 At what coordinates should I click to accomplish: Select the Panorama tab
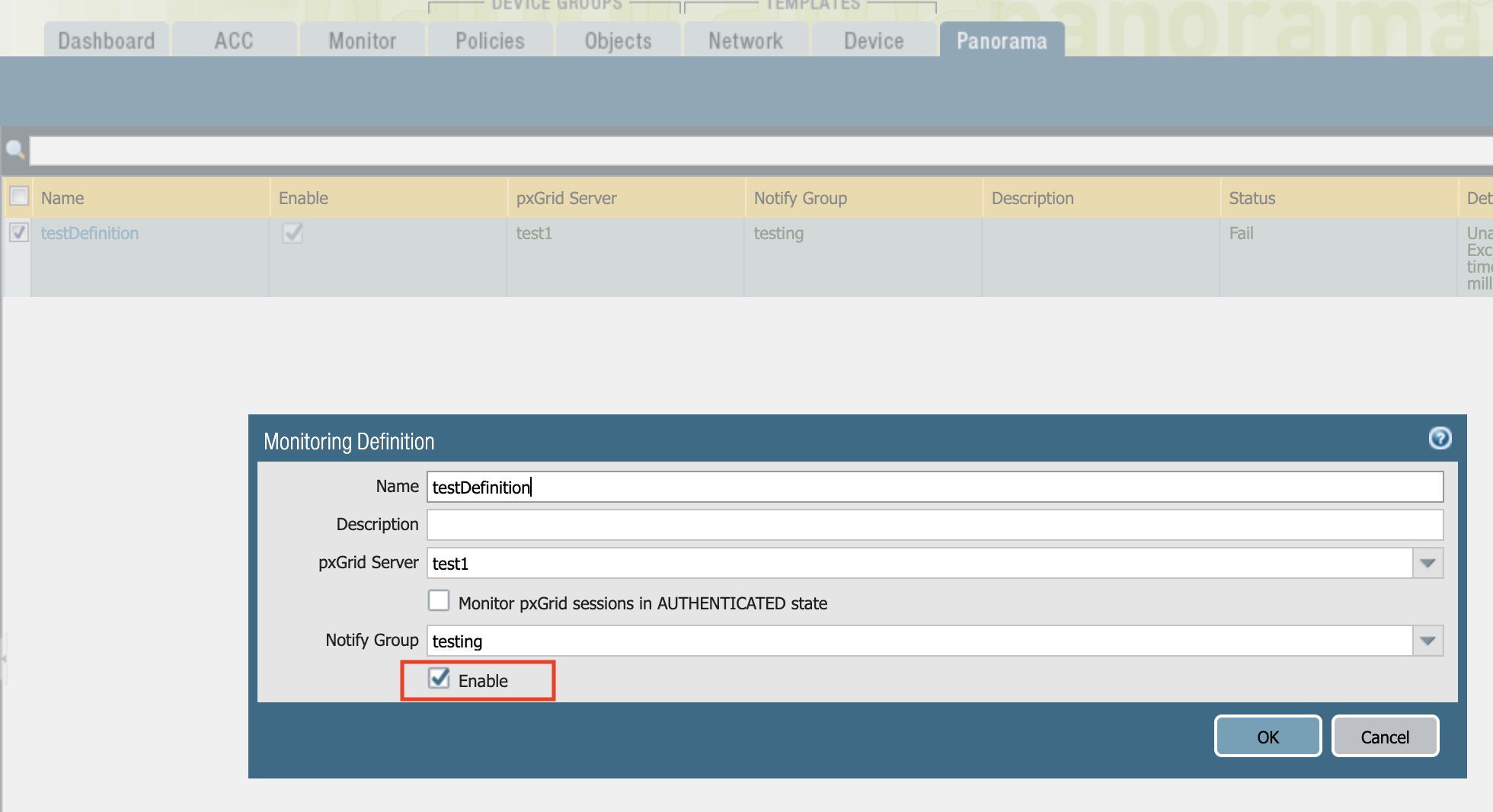pos(1002,40)
